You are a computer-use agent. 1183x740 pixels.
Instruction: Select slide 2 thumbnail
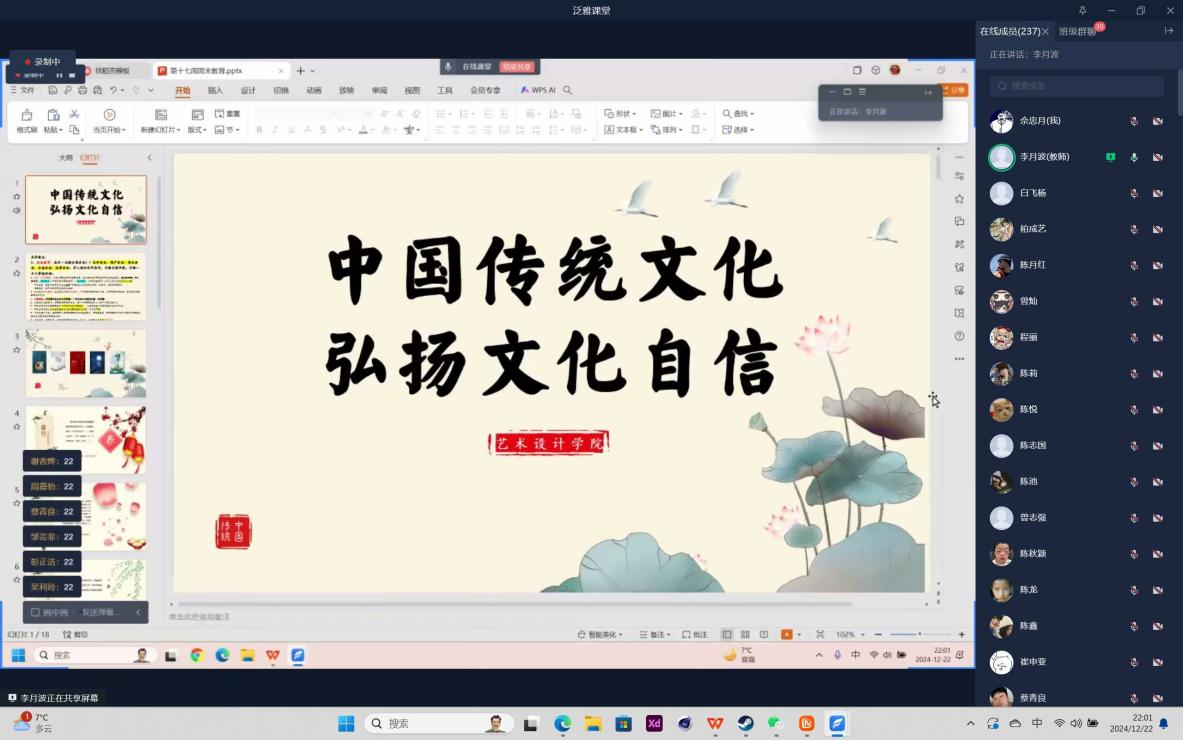(86, 286)
